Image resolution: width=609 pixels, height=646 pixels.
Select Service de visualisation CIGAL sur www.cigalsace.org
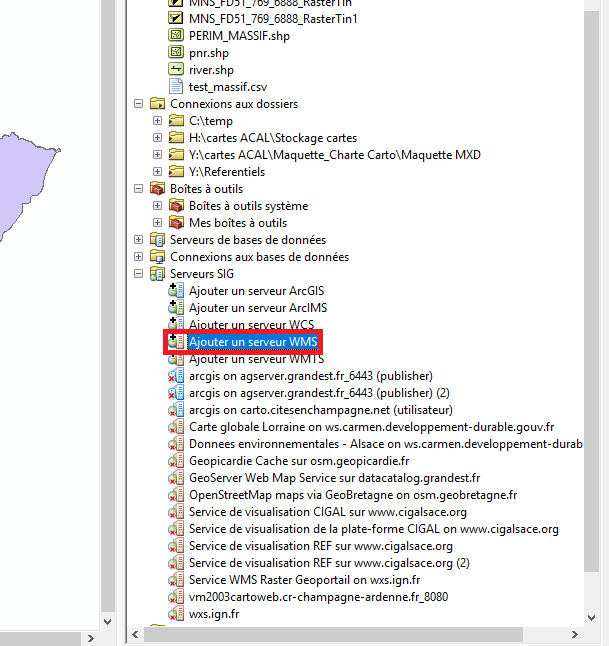pyautogui.click(x=328, y=512)
